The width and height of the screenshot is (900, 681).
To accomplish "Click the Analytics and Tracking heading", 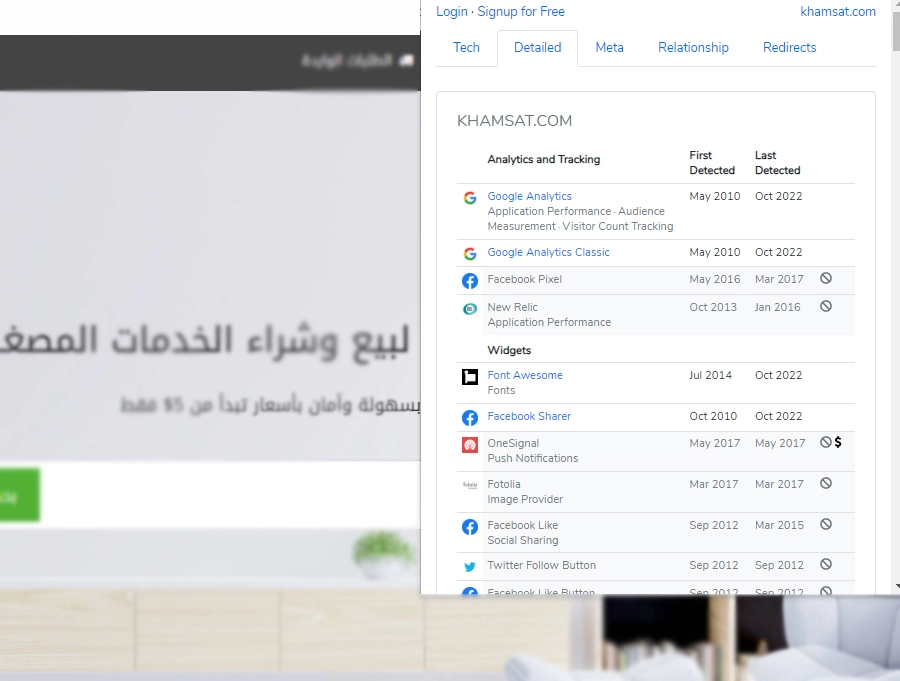I will [x=544, y=160].
